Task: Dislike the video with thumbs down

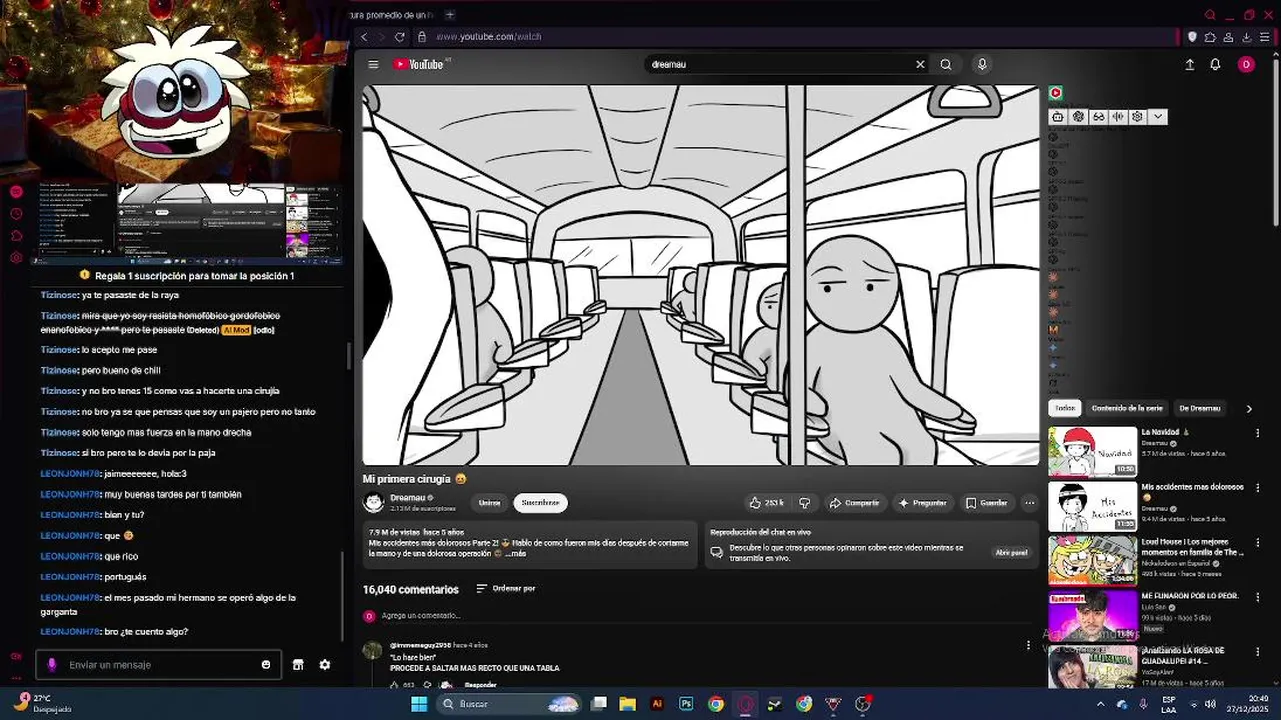Action: click(804, 503)
